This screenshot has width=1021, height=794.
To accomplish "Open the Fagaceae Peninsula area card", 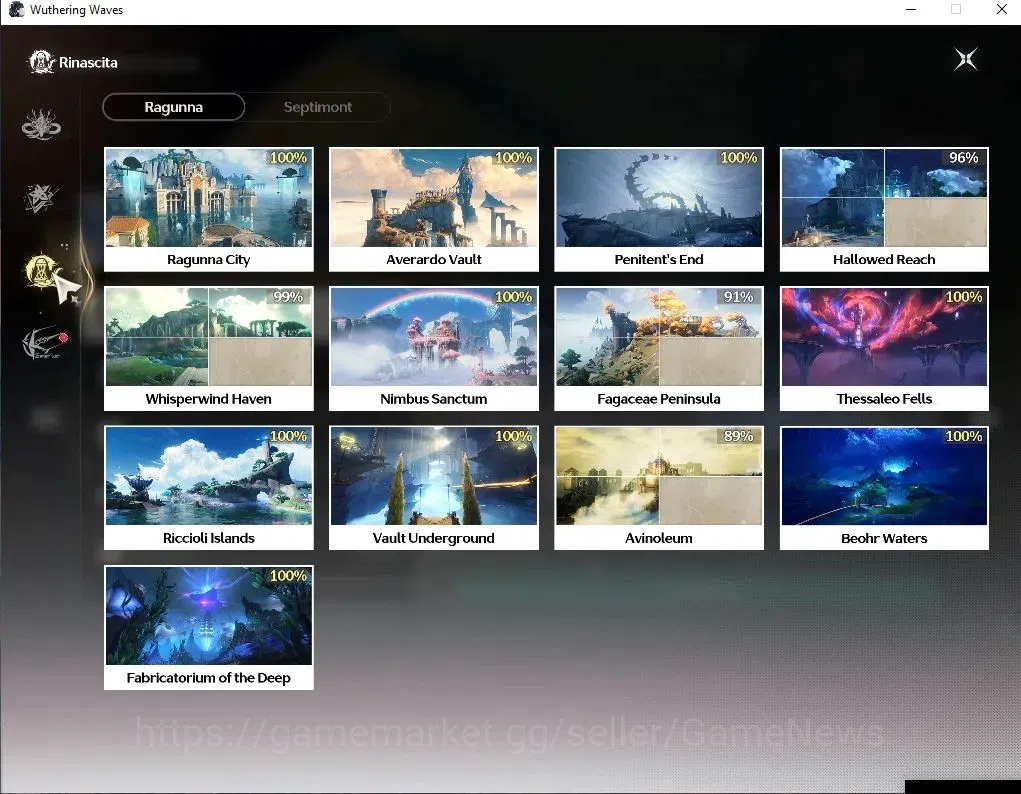I will [x=659, y=348].
